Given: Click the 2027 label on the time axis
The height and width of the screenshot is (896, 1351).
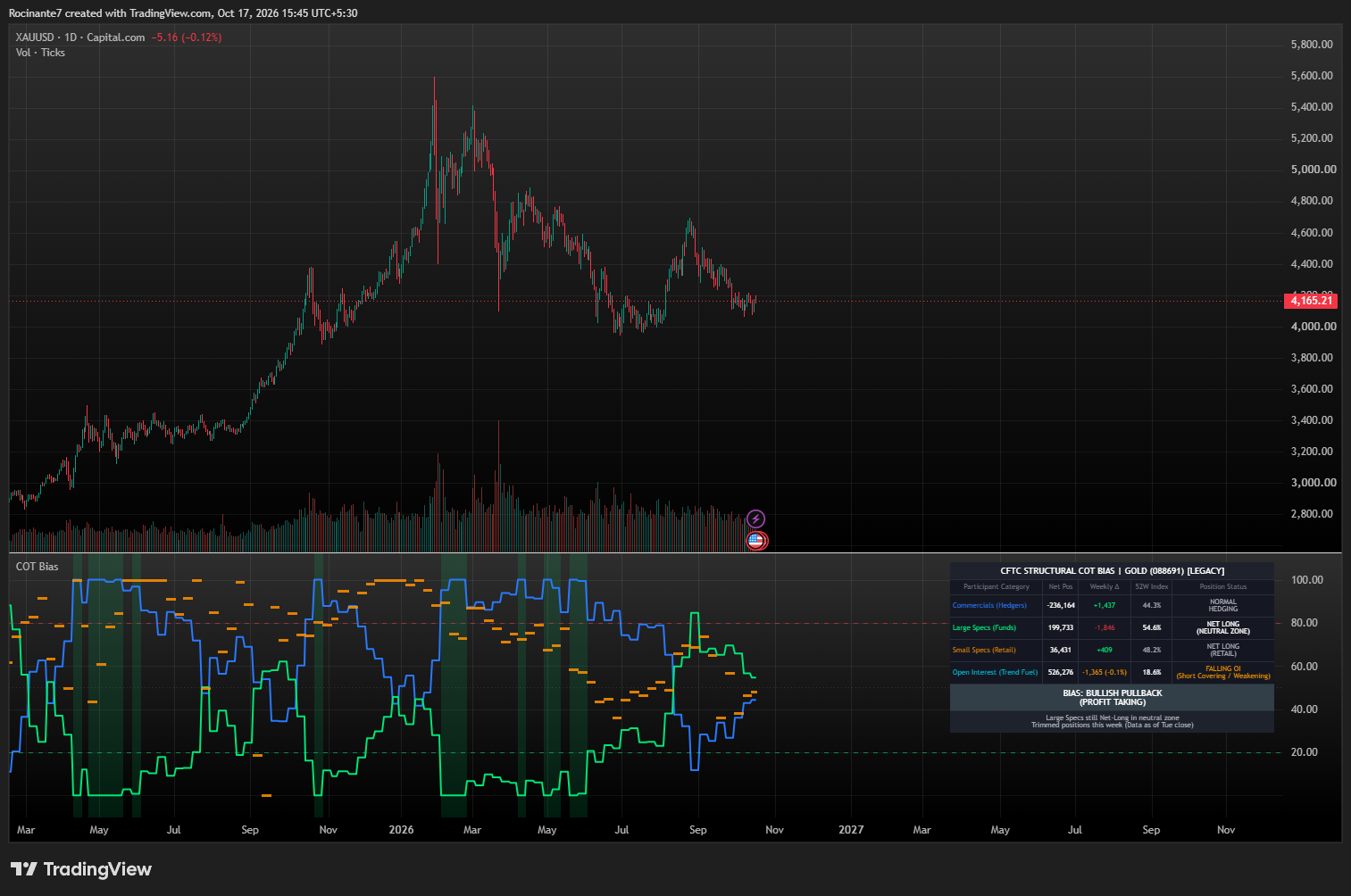Looking at the screenshot, I should click(x=851, y=830).
